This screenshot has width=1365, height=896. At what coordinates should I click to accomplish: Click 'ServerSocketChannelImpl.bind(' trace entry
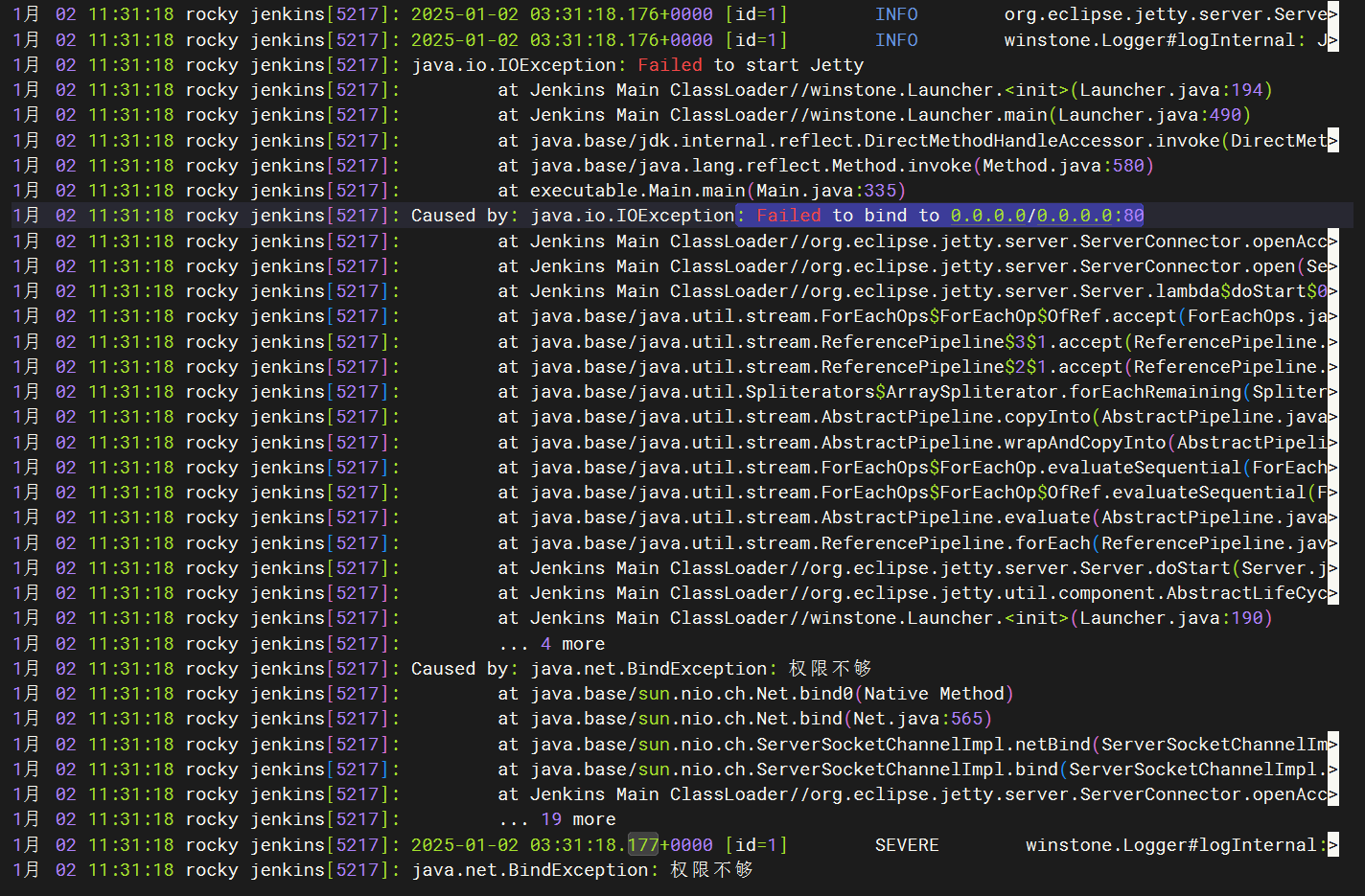click(913, 770)
